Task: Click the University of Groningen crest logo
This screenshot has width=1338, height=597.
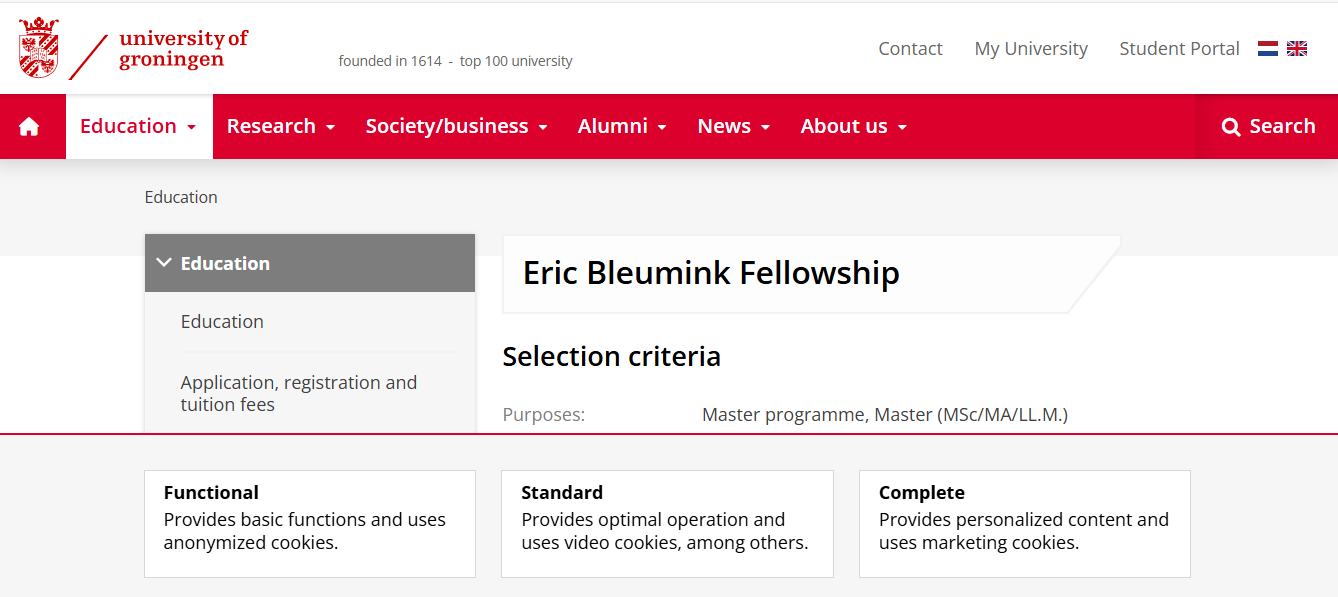Action: (39, 48)
